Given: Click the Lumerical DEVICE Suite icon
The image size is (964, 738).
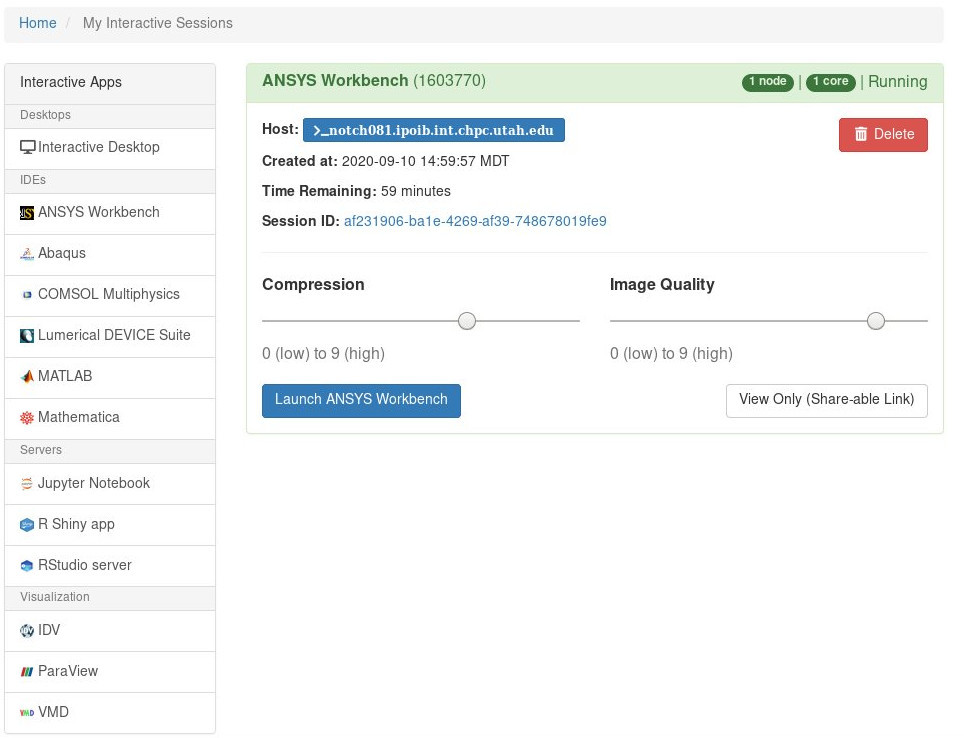Looking at the screenshot, I should click(x=27, y=336).
